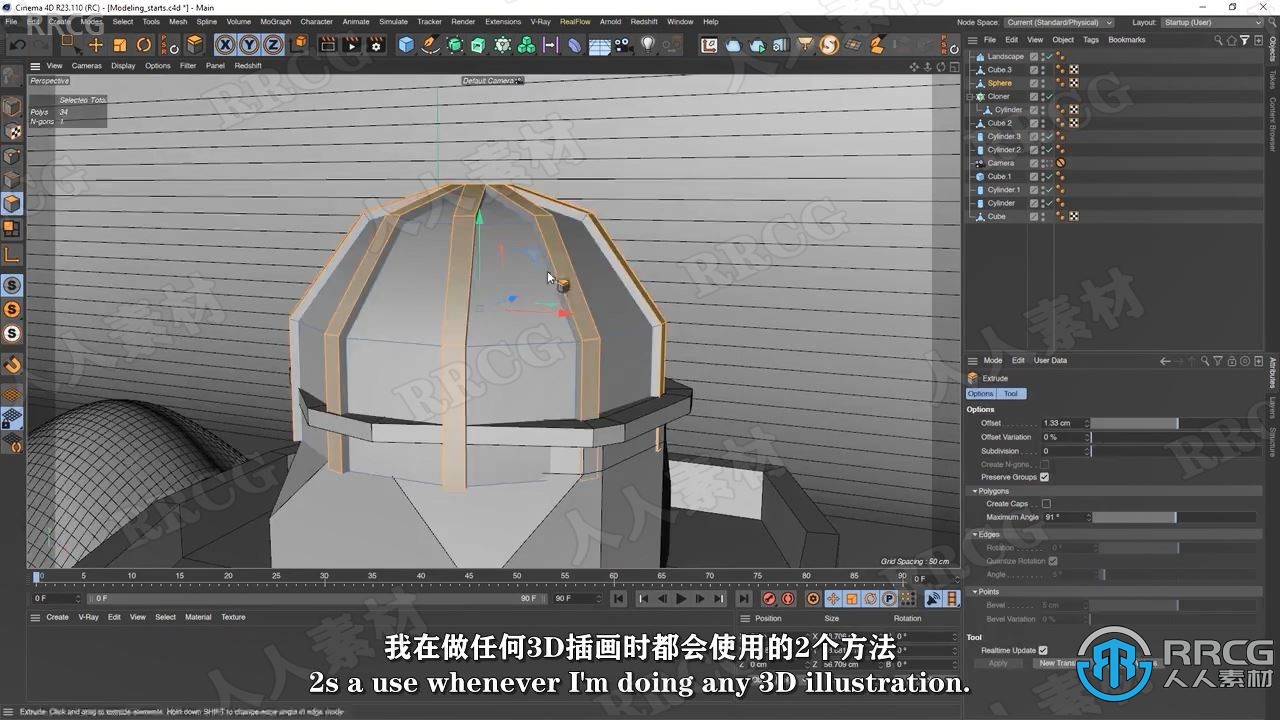Open the MoGraph menu

tap(275, 21)
